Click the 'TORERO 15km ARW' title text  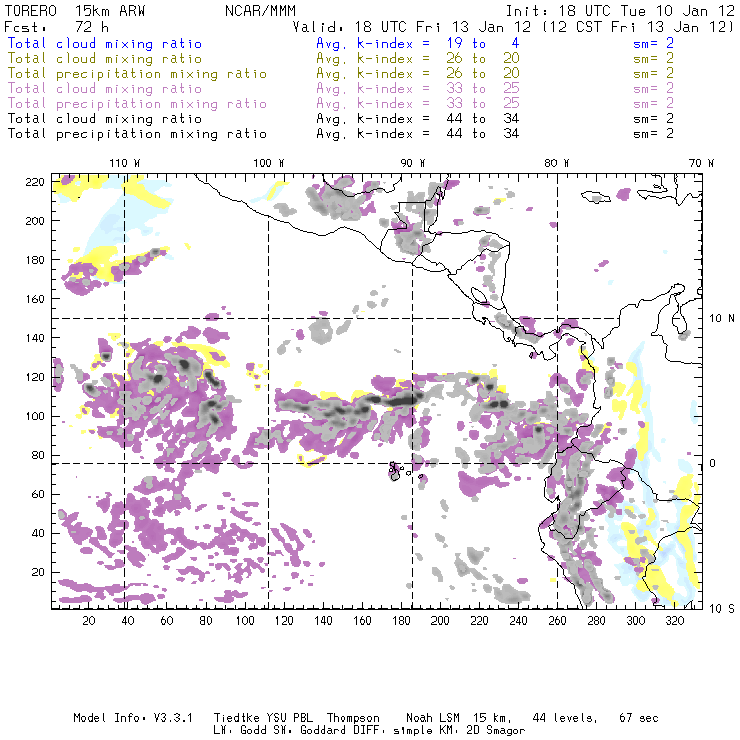pyautogui.click(x=75, y=11)
